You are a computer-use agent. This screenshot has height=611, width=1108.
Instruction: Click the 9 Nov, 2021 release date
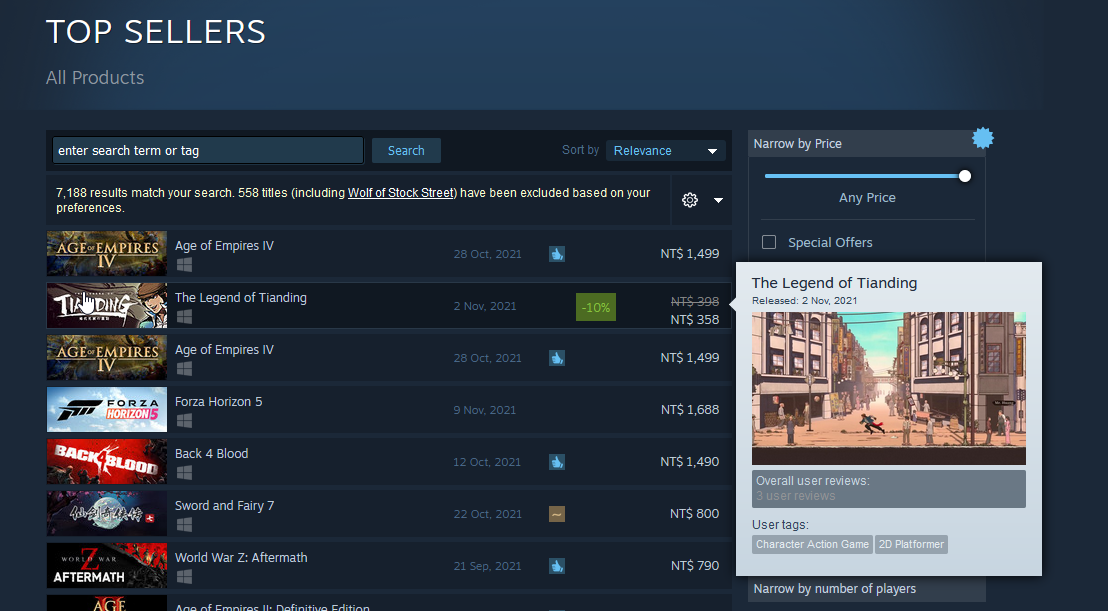485,410
